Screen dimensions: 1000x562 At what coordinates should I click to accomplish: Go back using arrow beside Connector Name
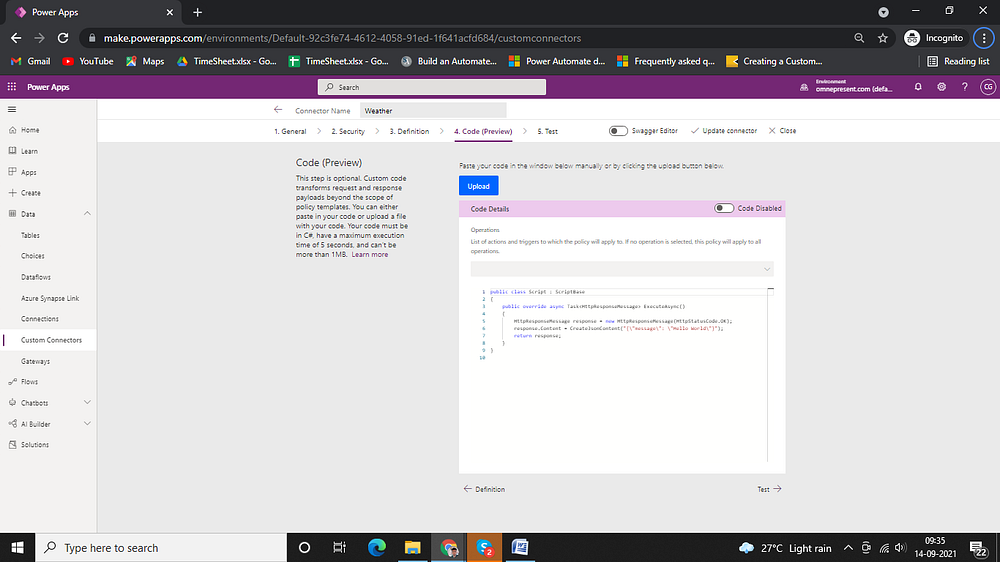click(278, 110)
